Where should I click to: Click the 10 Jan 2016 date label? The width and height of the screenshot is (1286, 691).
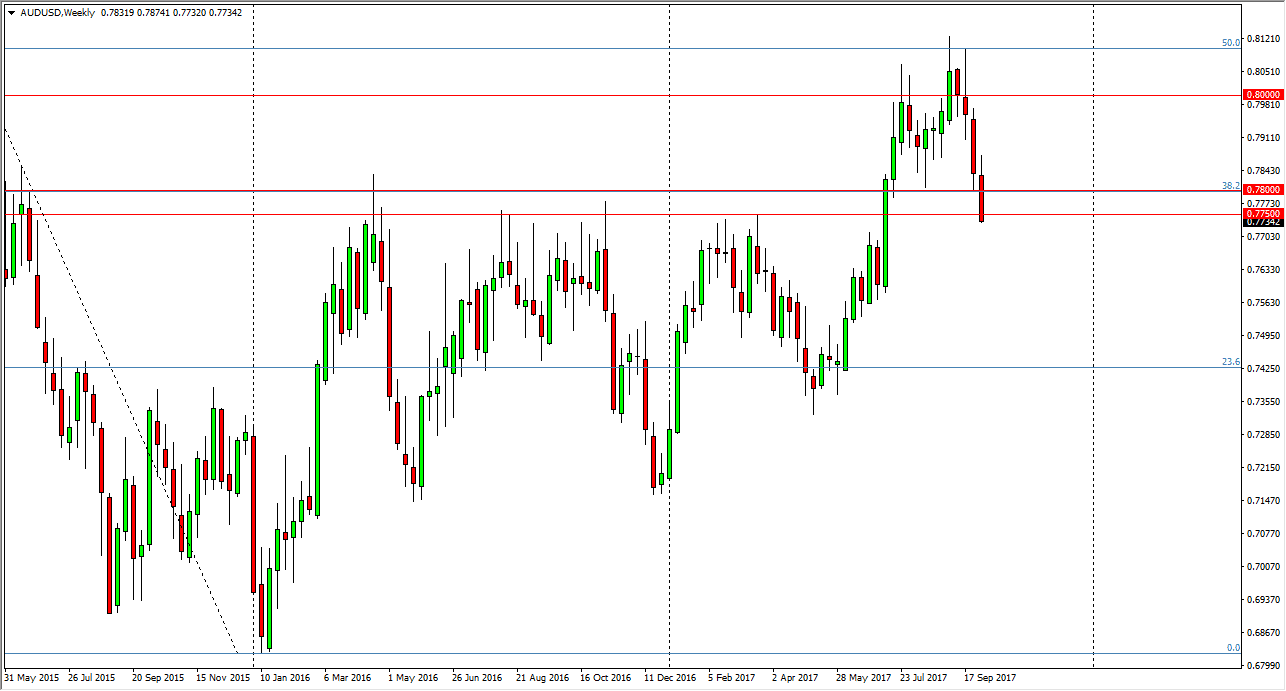coord(283,677)
